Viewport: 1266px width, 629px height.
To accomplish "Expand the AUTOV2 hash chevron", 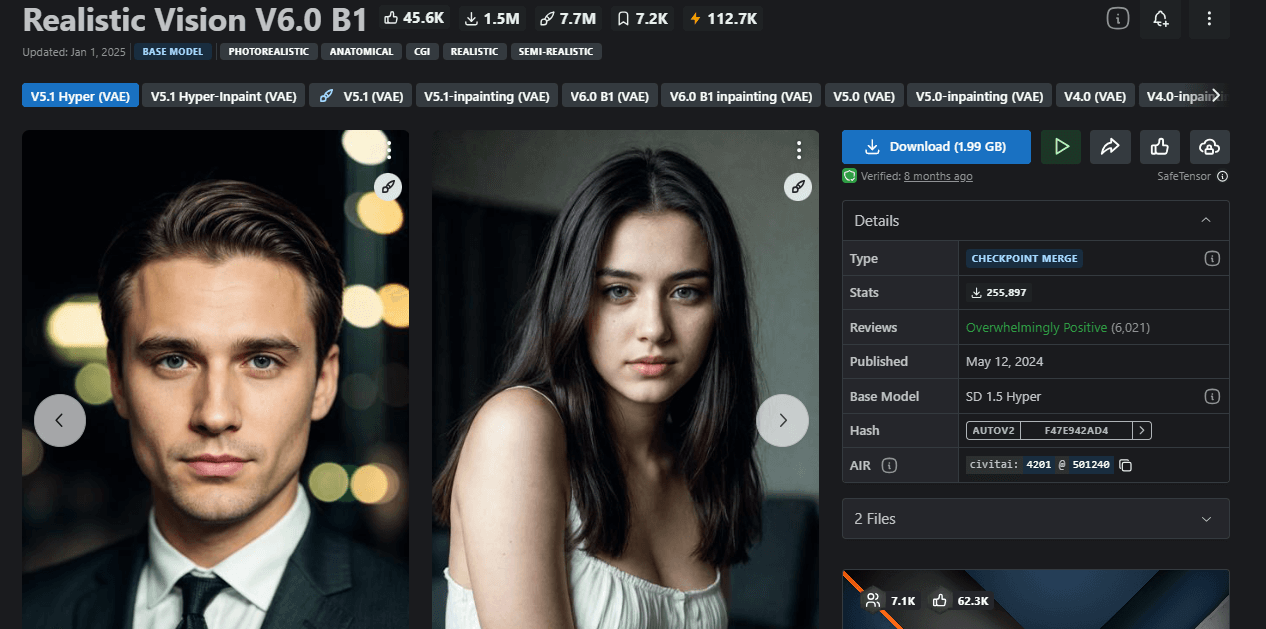I will click(x=1141, y=430).
